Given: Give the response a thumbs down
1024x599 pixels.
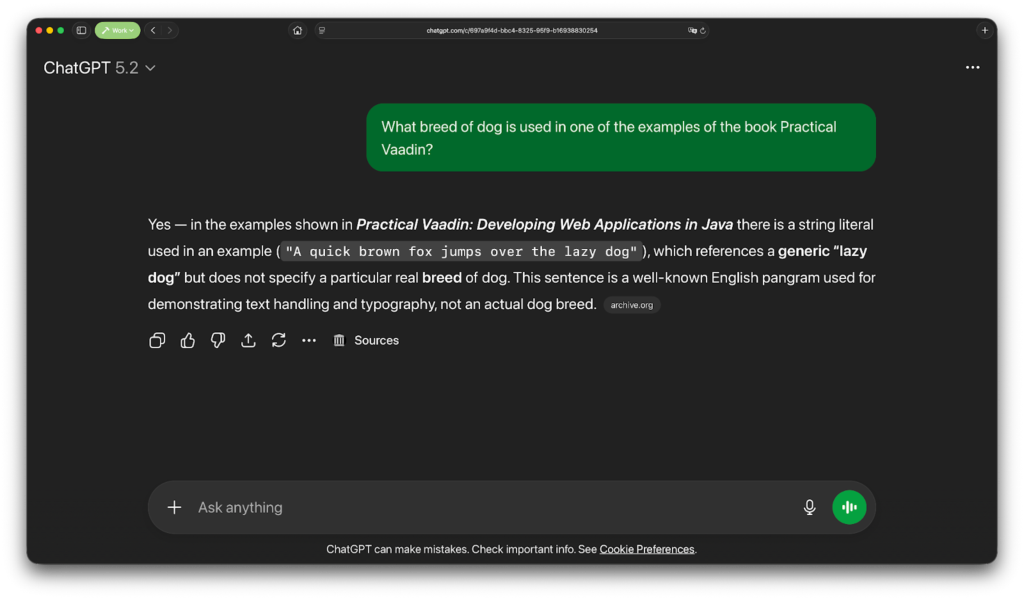Looking at the screenshot, I should point(218,340).
